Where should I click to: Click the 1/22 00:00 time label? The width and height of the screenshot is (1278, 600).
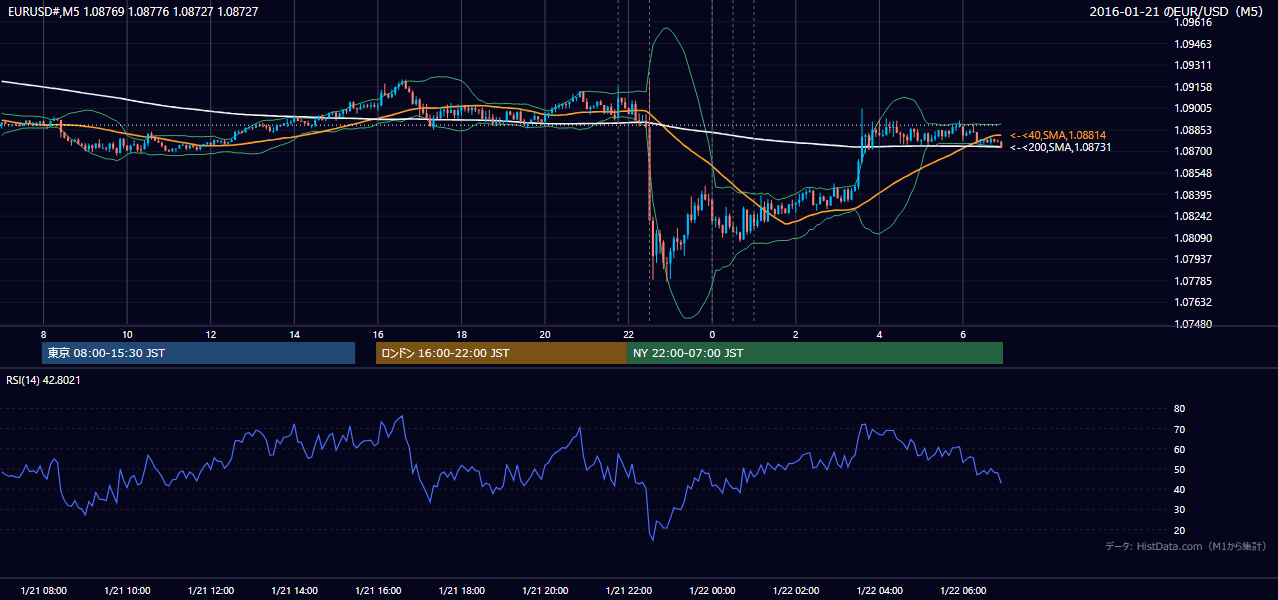pyautogui.click(x=712, y=591)
